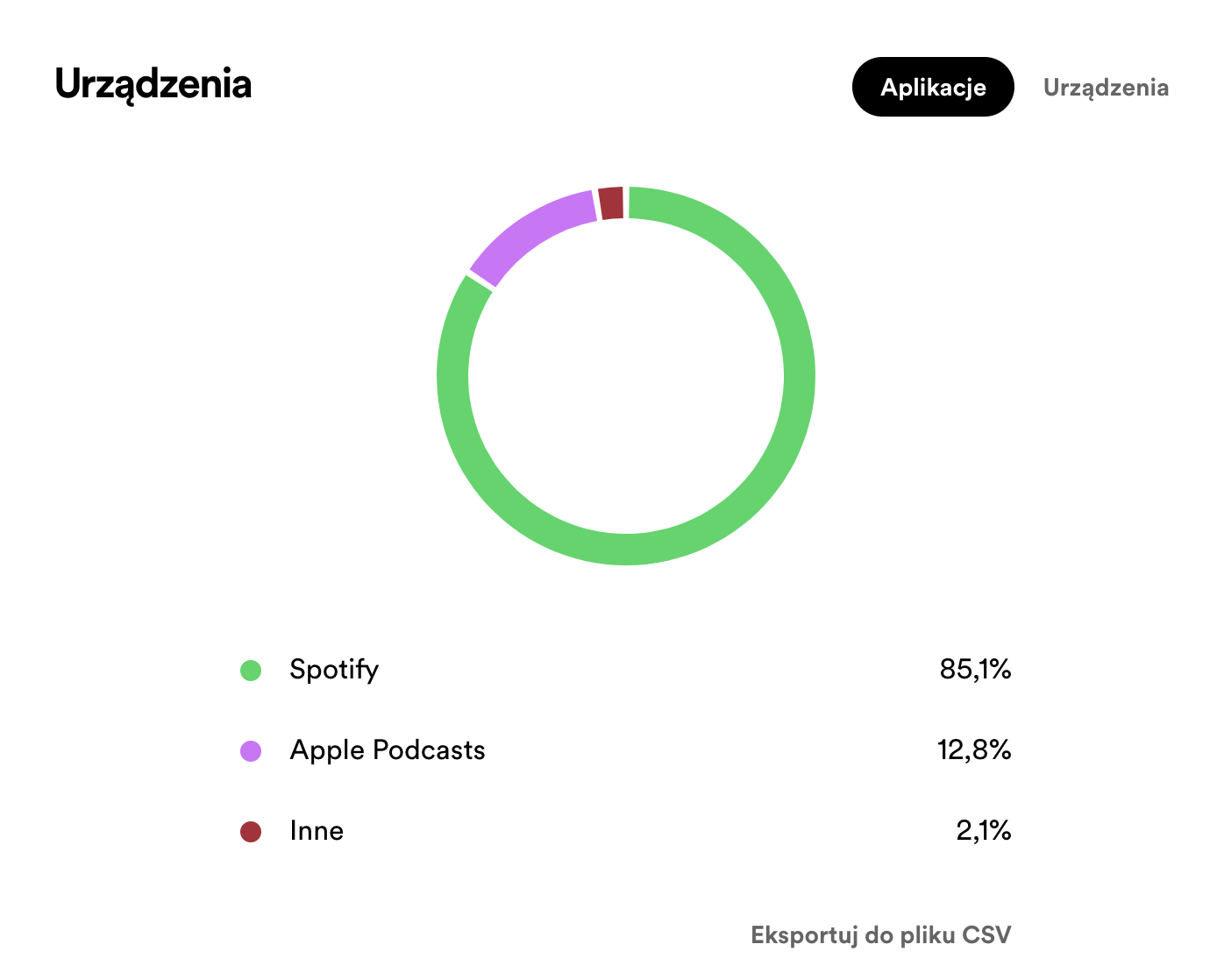This screenshot has width=1217, height=980.
Task: Open the grey Urządzenia tab
Action: tap(1106, 87)
